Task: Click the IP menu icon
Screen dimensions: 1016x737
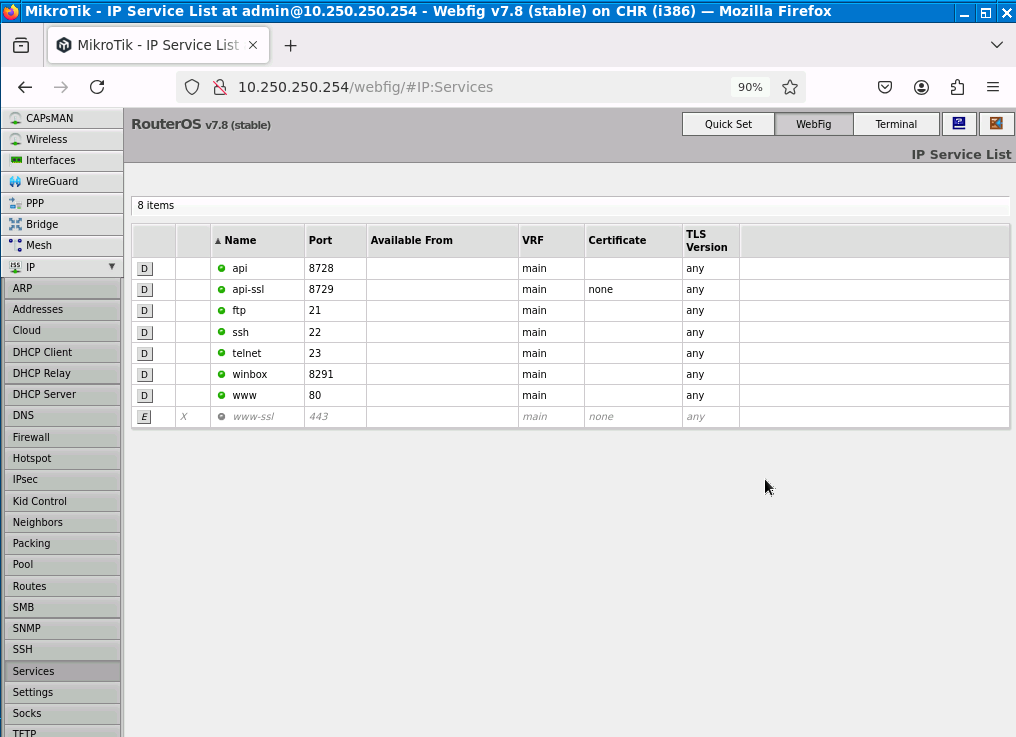Action: pos(16,266)
